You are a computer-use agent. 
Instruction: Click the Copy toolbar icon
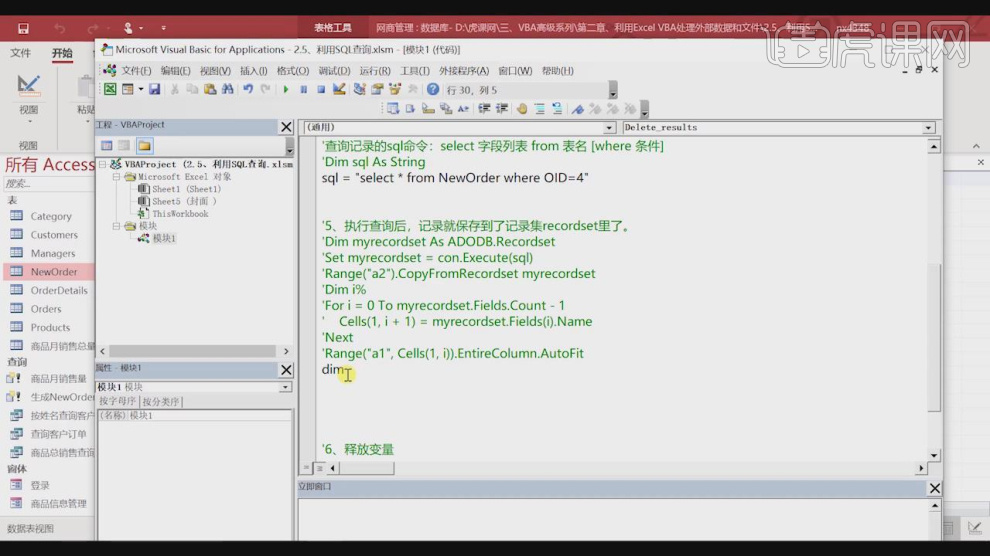[x=192, y=90]
